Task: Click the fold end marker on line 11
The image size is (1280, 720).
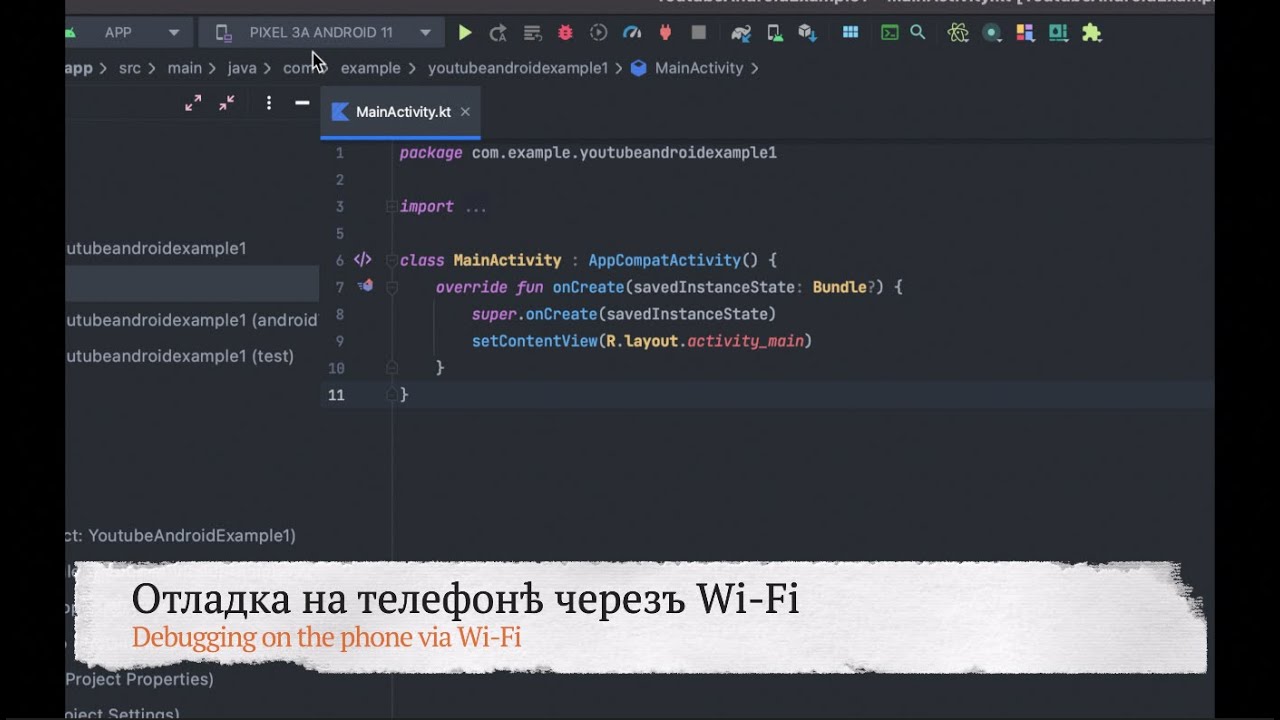Action: click(x=392, y=395)
